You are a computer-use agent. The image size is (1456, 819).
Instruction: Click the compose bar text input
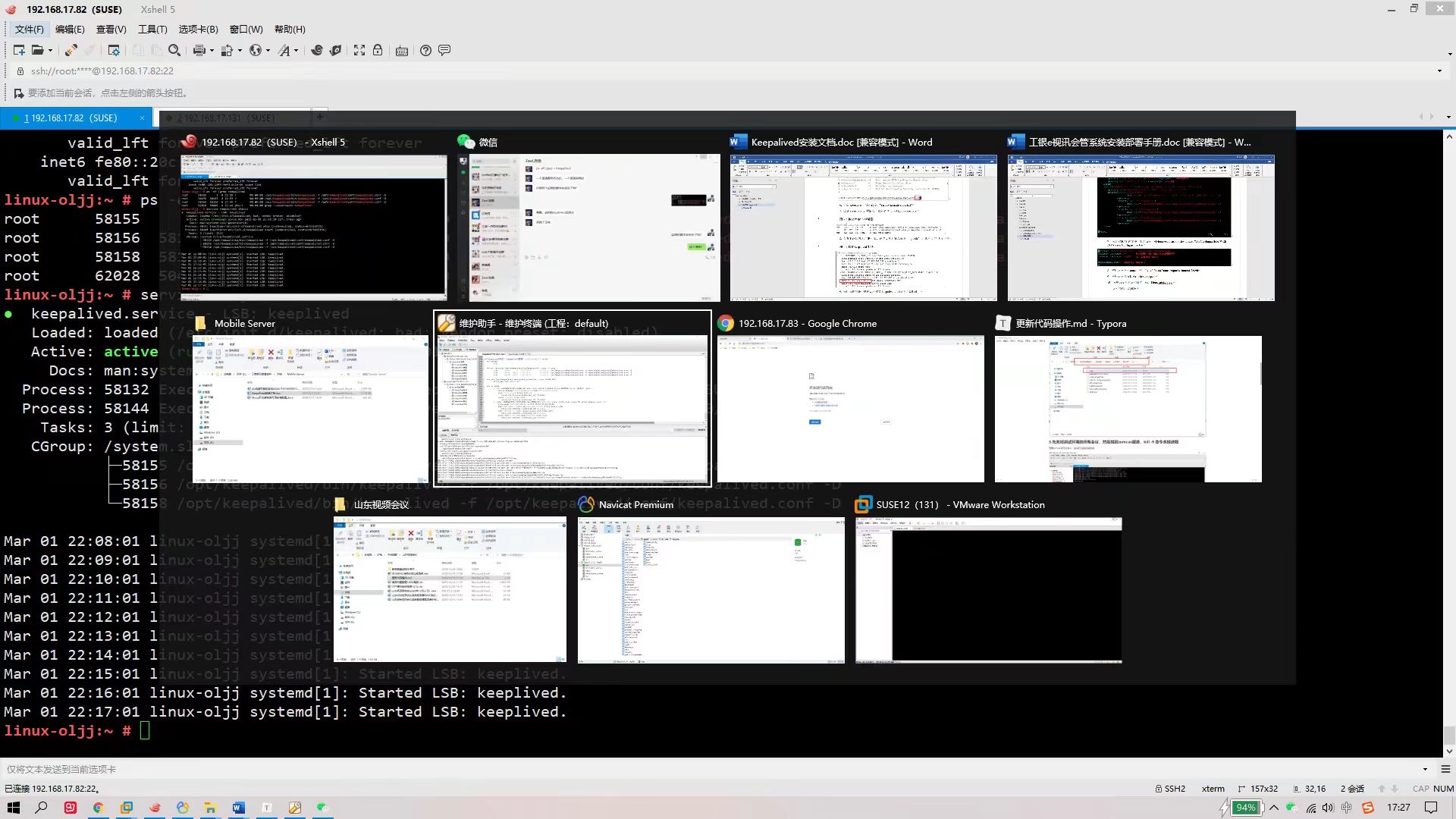[713, 769]
